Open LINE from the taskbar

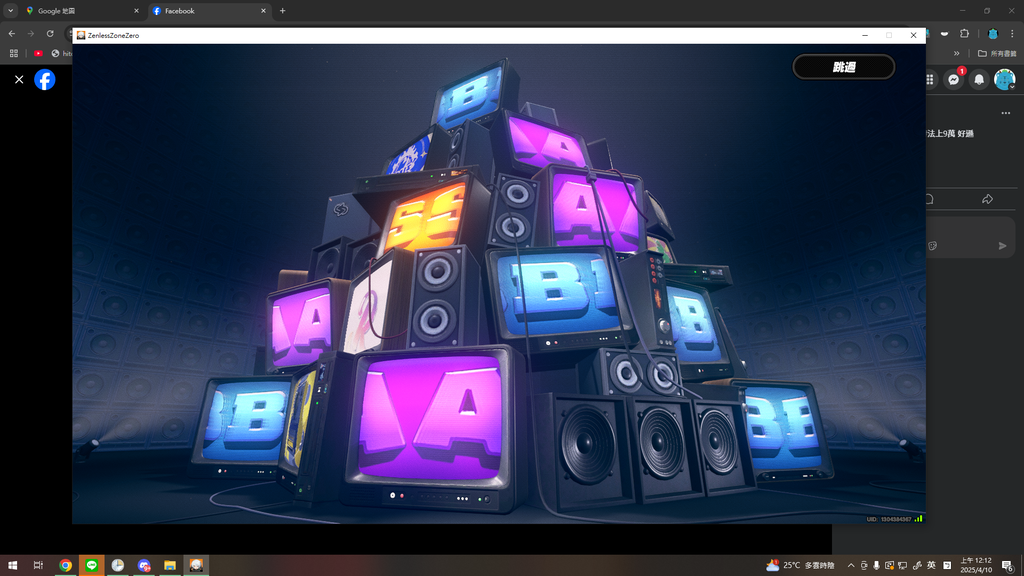pyautogui.click(x=91, y=566)
